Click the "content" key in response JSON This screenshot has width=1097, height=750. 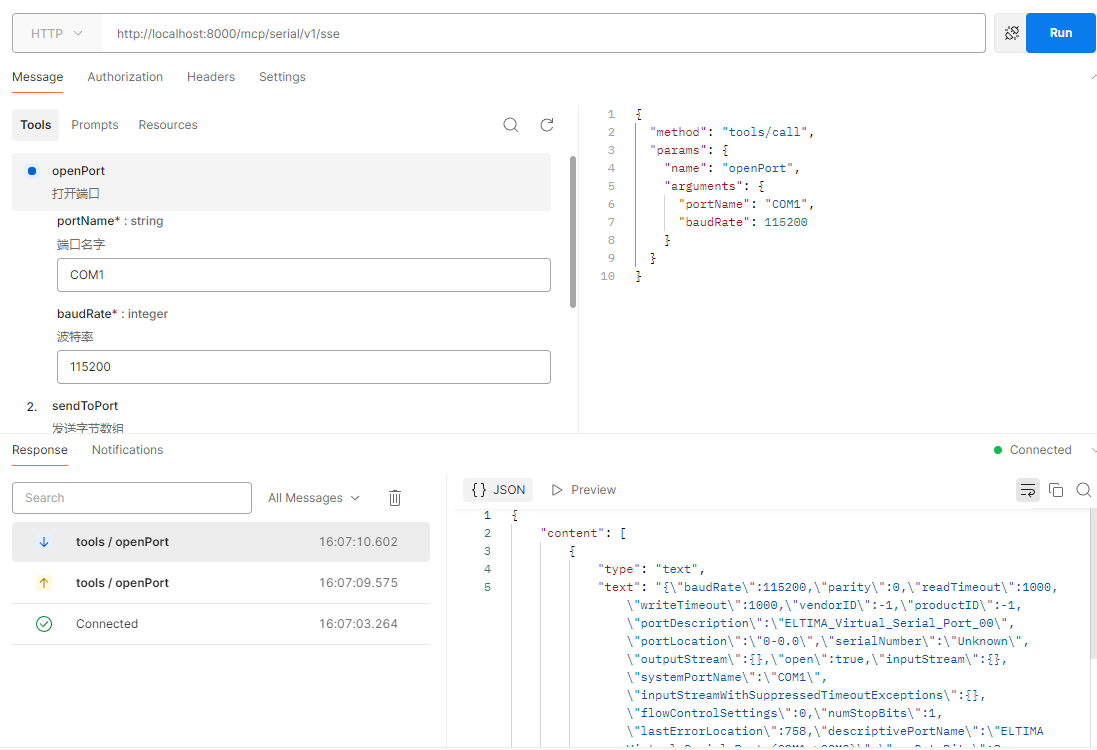pos(573,533)
